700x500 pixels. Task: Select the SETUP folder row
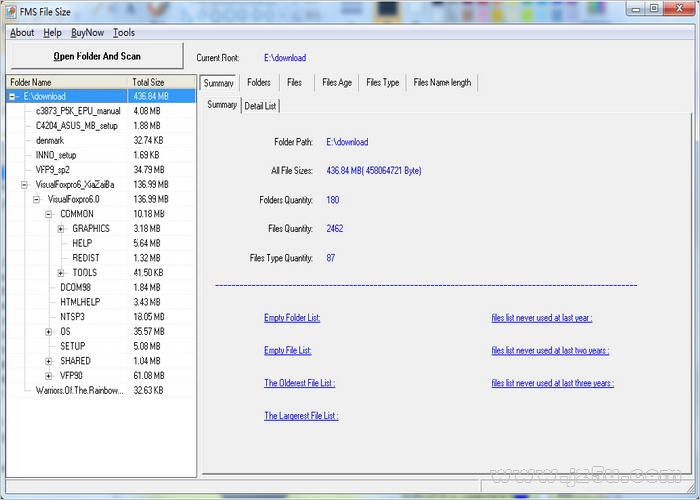[x=73, y=346]
